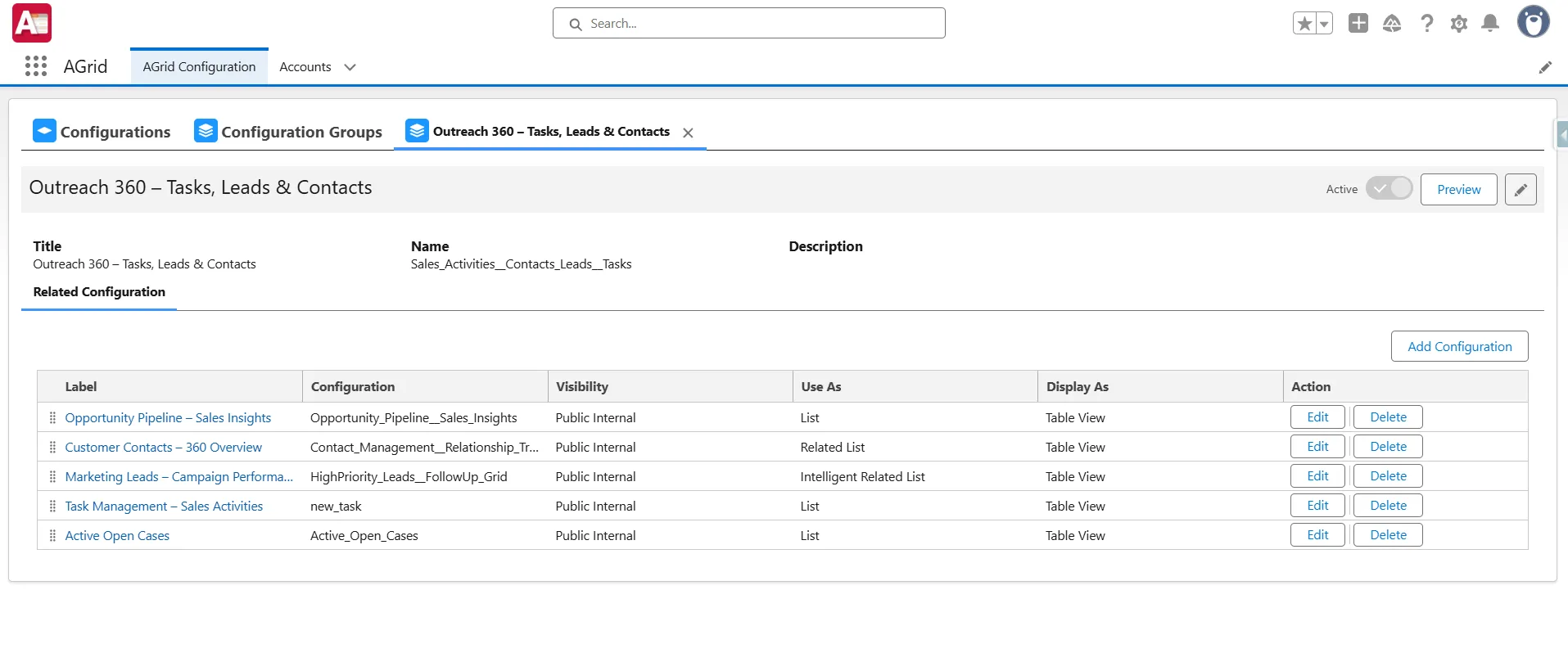Click the Sales_Activities__Contacts_Leads__Tasks name value
The width and height of the screenshot is (1568, 671).
pos(521,264)
